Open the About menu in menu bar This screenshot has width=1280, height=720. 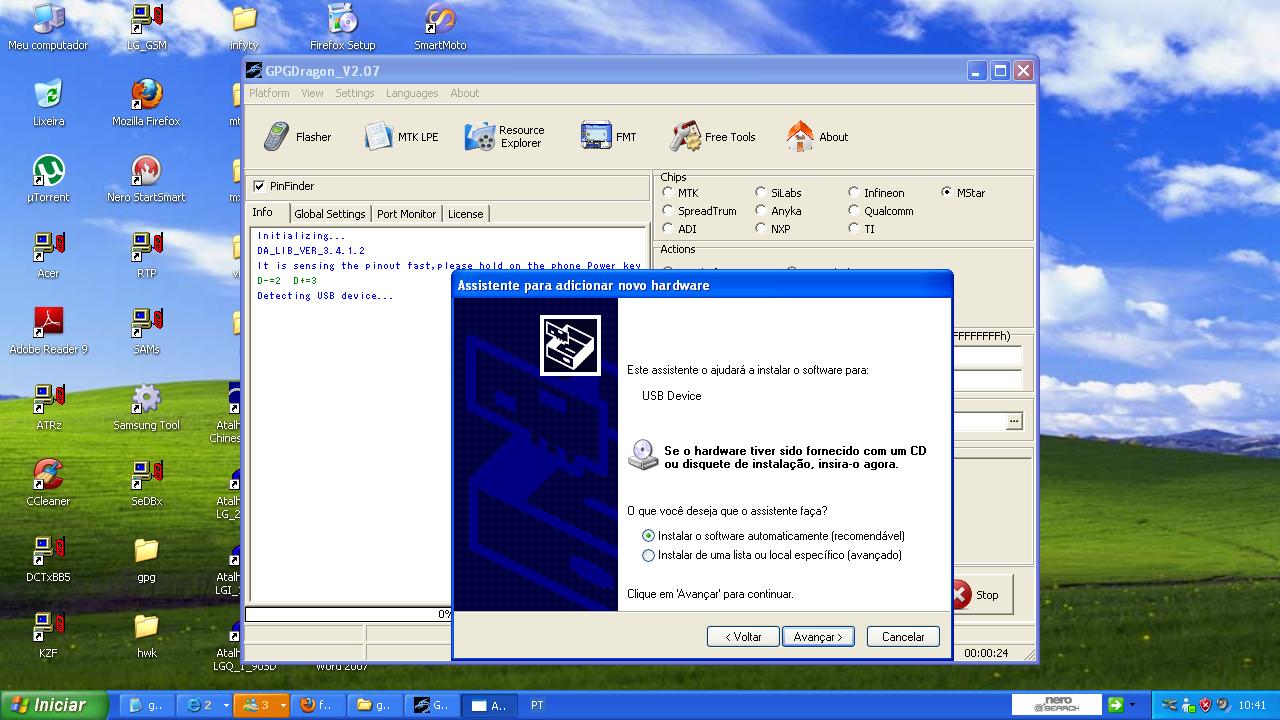[464, 93]
